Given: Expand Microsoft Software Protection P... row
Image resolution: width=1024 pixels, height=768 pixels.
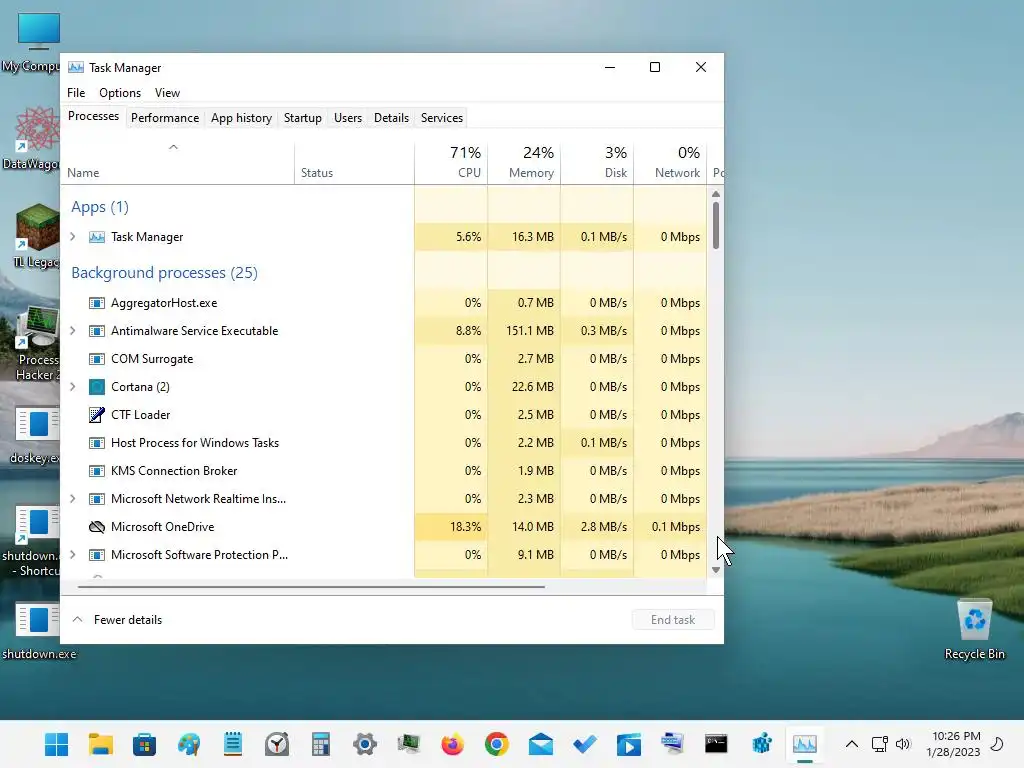Looking at the screenshot, I should click(73, 554).
